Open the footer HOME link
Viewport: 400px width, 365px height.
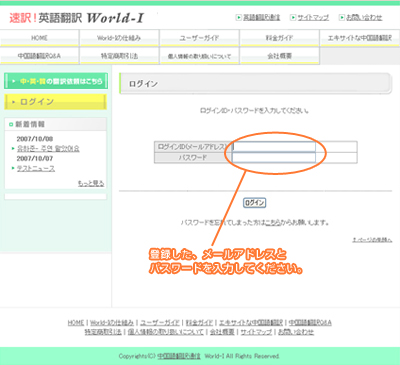(x=76, y=322)
